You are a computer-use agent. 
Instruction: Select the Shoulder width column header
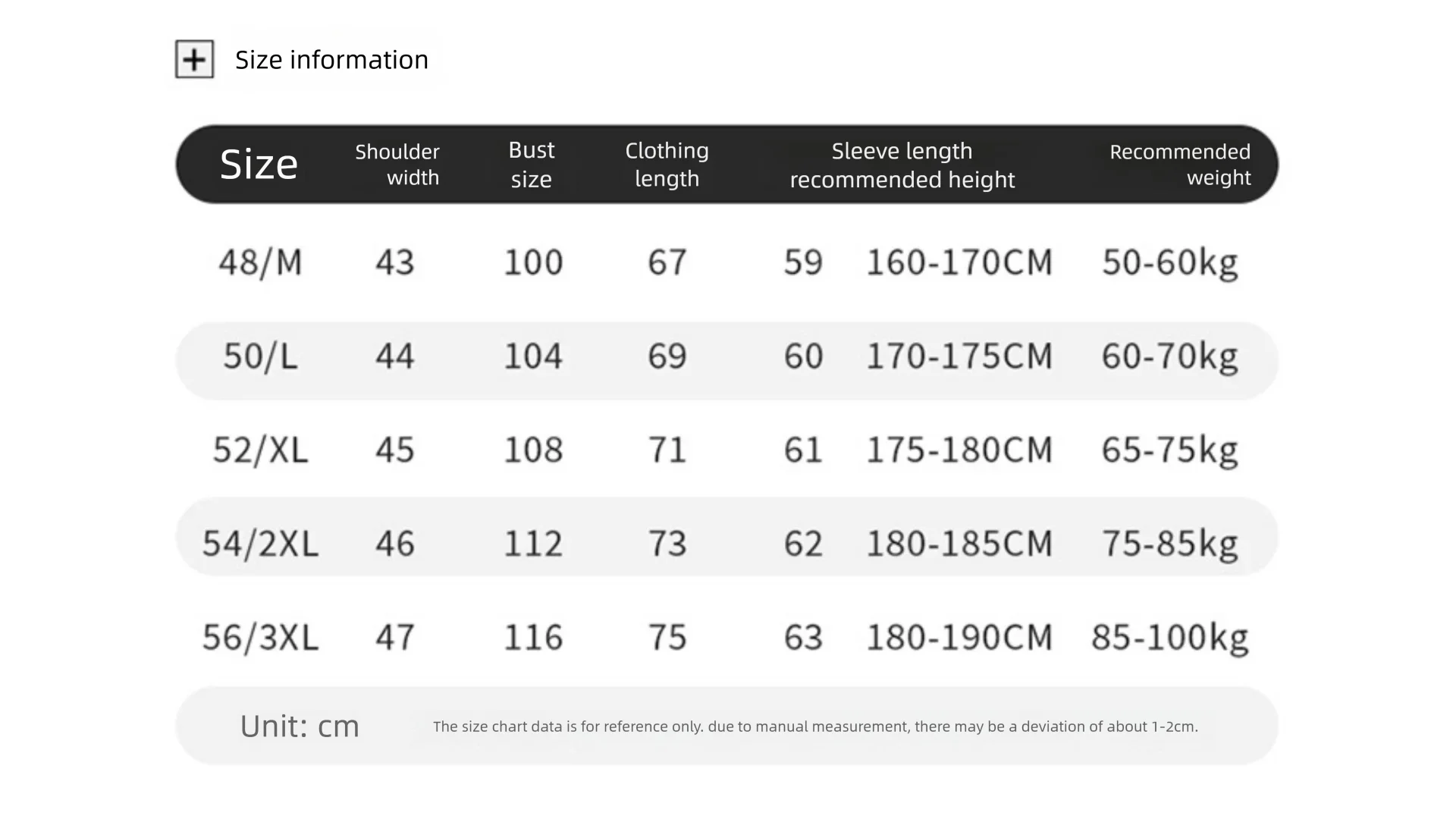pyautogui.click(x=398, y=164)
